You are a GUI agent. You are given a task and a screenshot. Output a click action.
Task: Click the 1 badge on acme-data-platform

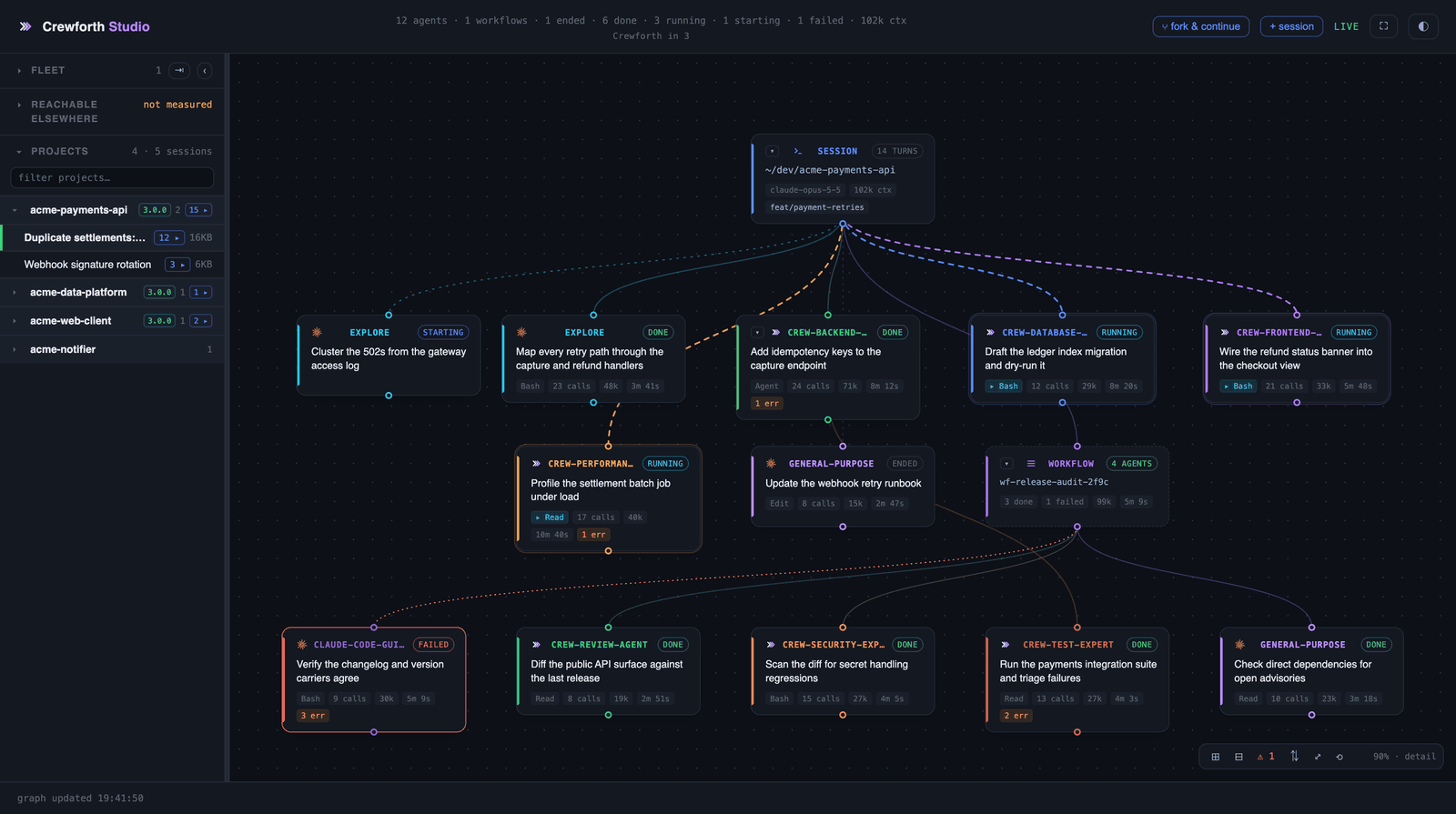tap(200, 292)
